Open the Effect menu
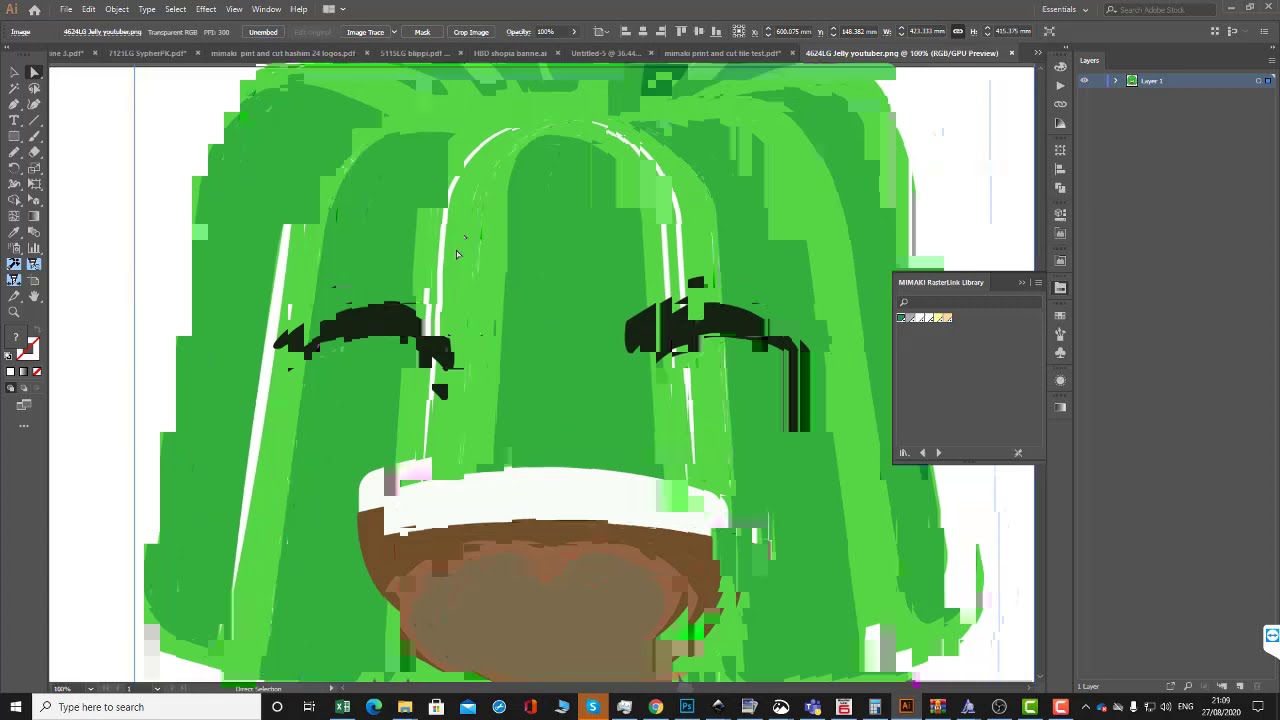Viewport: 1280px width, 720px height. coord(206,9)
